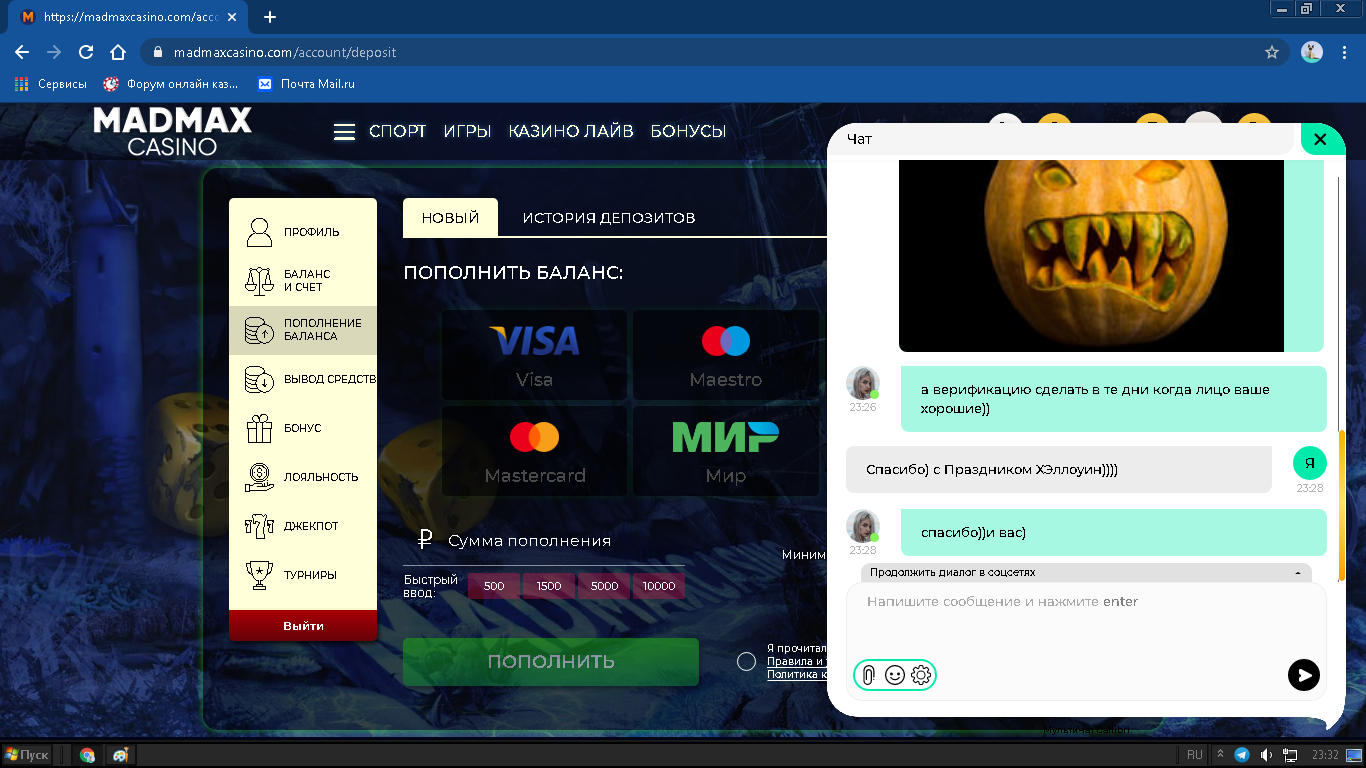Choose quick amount 10000
The height and width of the screenshot is (768, 1366).
point(659,586)
